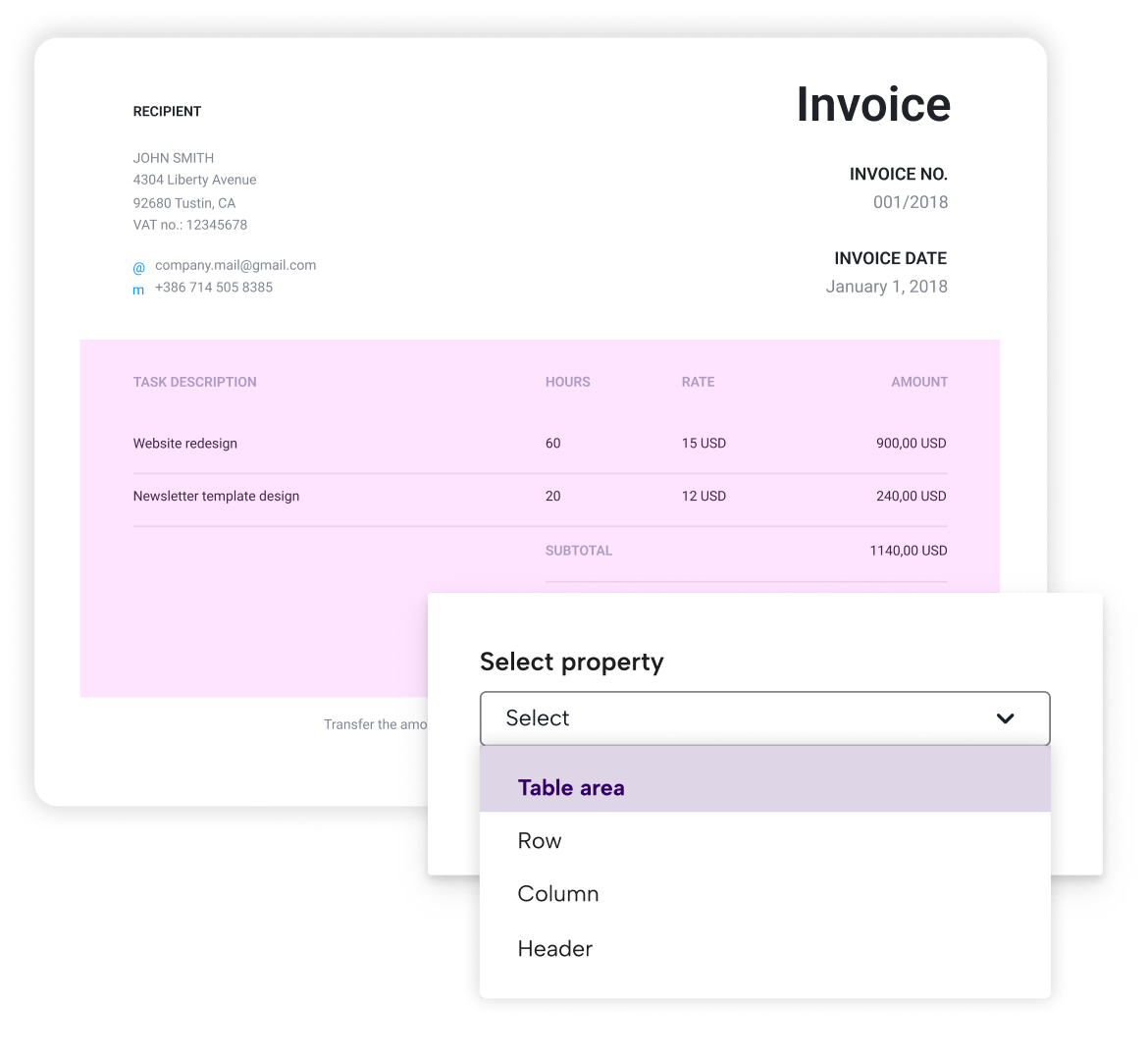Open the Select property dropdown
Screen dimensions: 1148x1060
click(x=765, y=718)
